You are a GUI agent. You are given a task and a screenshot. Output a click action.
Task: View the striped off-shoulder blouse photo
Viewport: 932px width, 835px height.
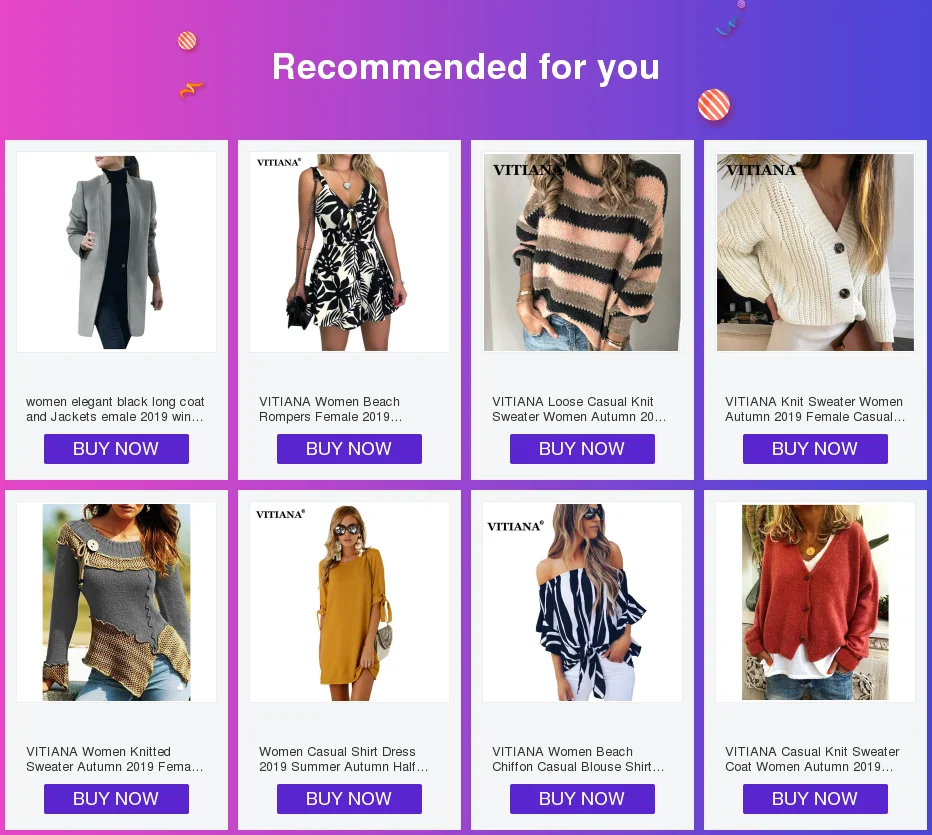(582, 602)
